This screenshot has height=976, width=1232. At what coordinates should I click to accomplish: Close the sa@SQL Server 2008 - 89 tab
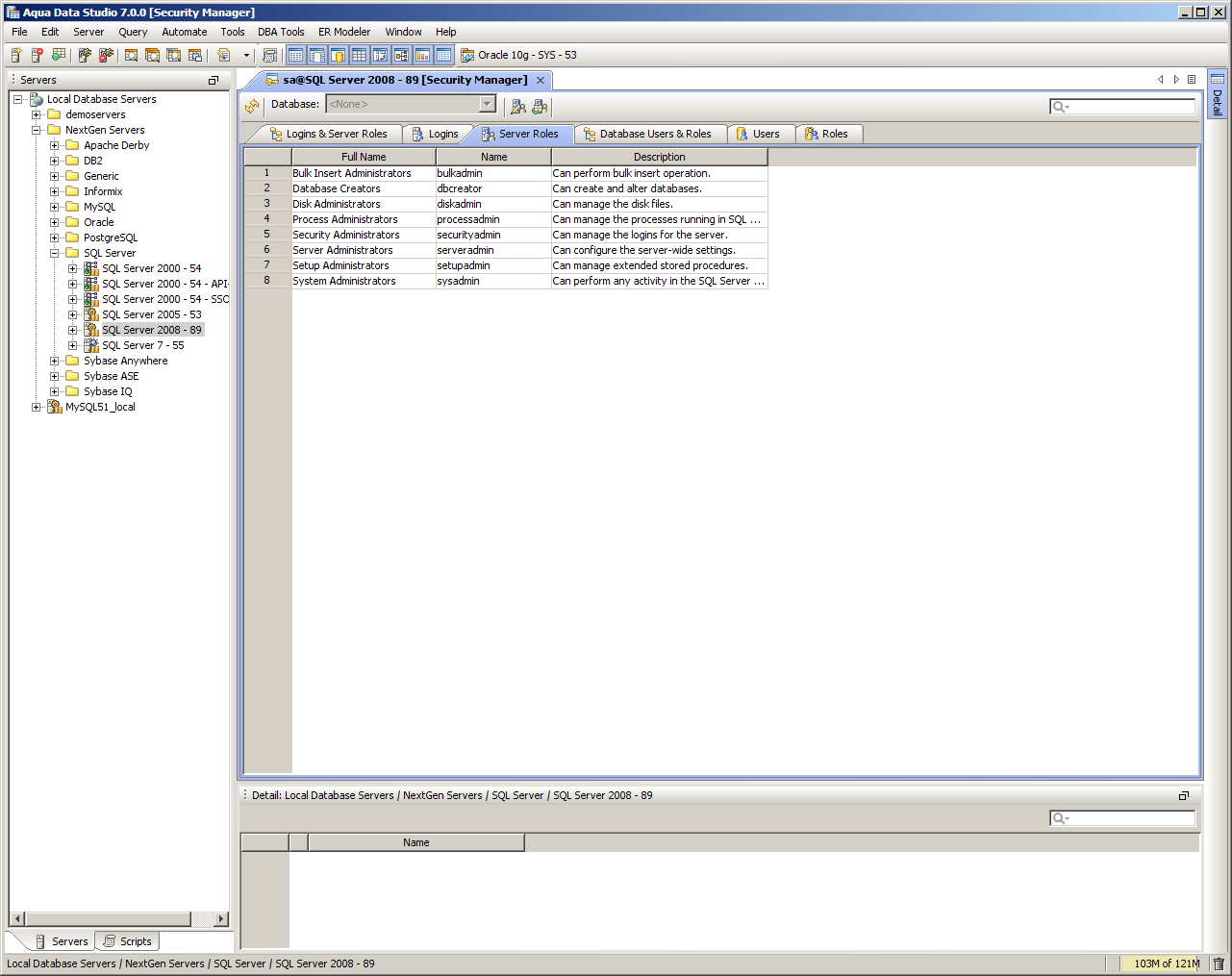pos(541,80)
